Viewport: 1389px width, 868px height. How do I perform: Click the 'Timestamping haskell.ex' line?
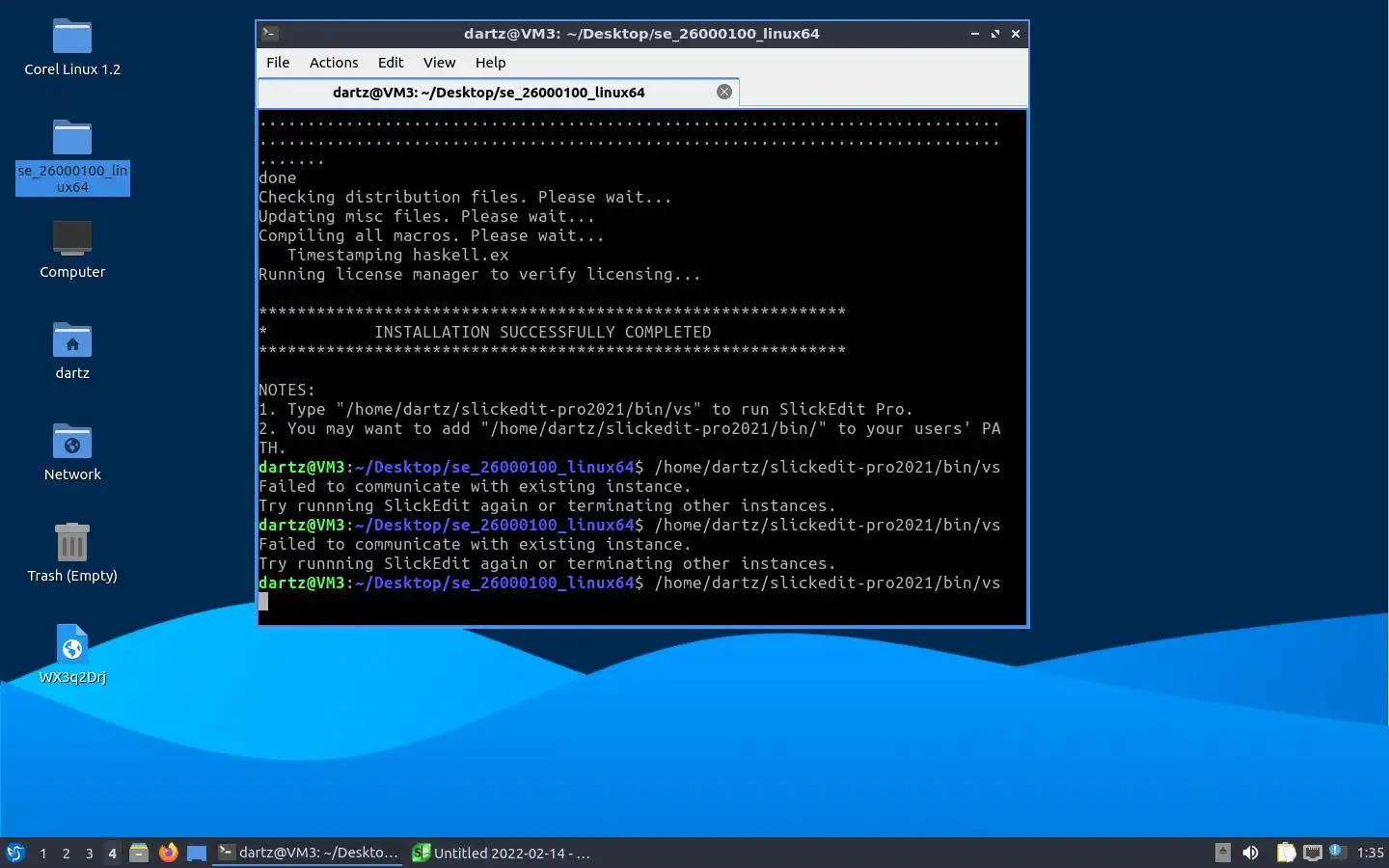tap(397, 255)
